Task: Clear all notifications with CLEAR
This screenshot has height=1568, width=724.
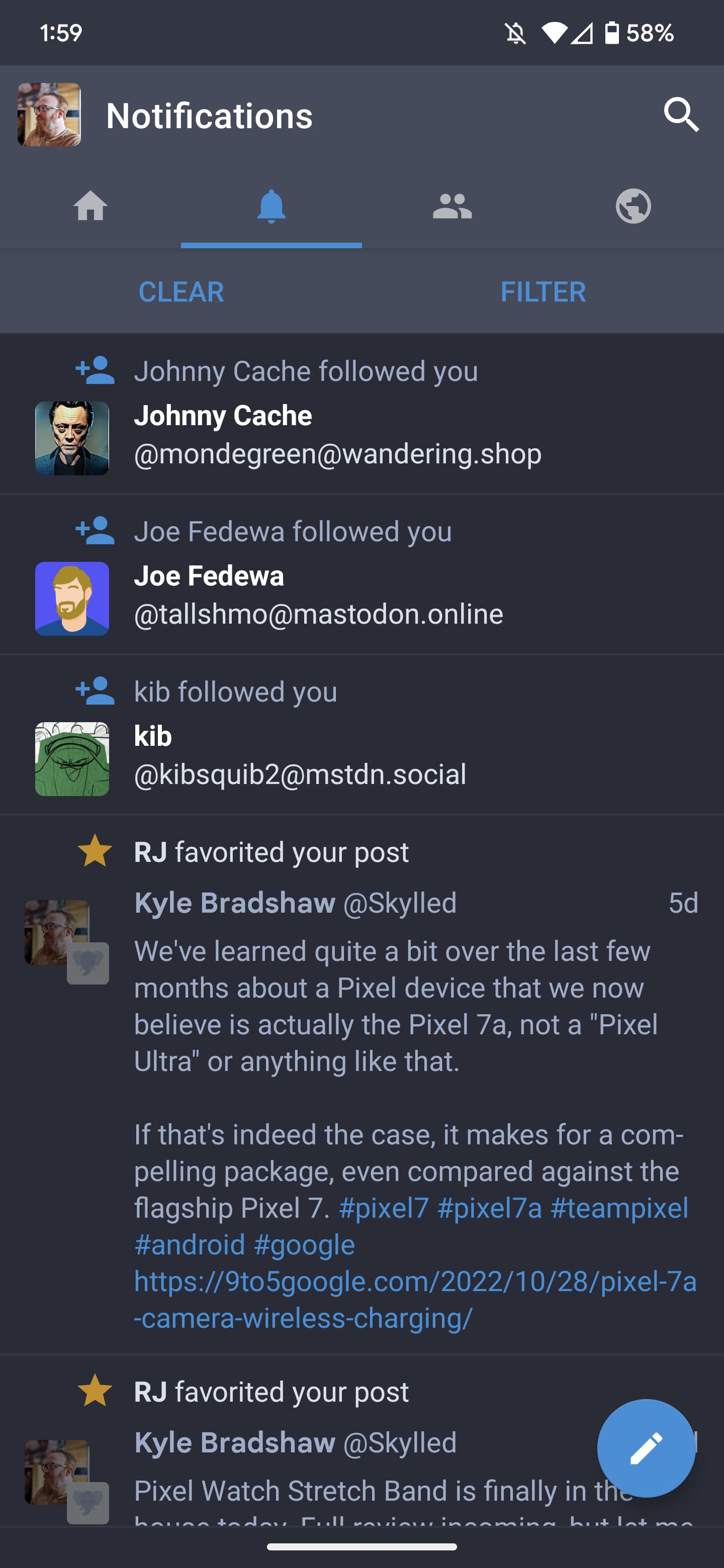Action: point(180,292)
